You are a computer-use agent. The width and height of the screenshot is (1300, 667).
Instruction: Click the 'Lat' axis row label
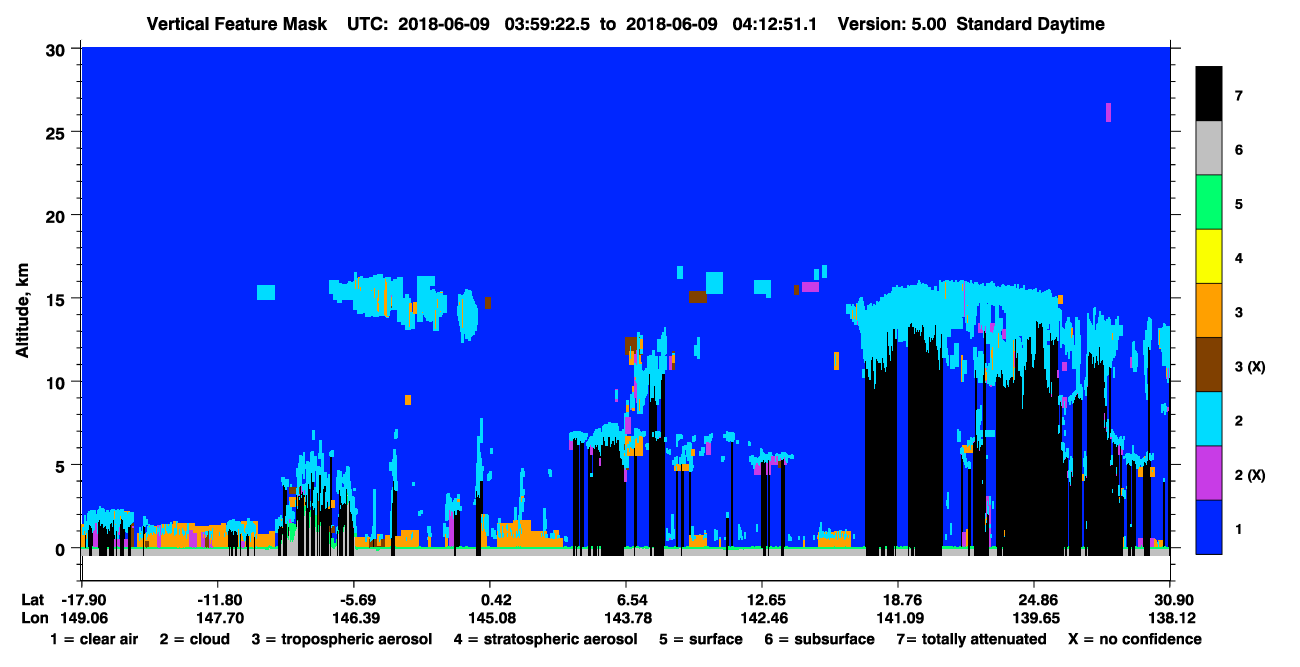point(33,600)
